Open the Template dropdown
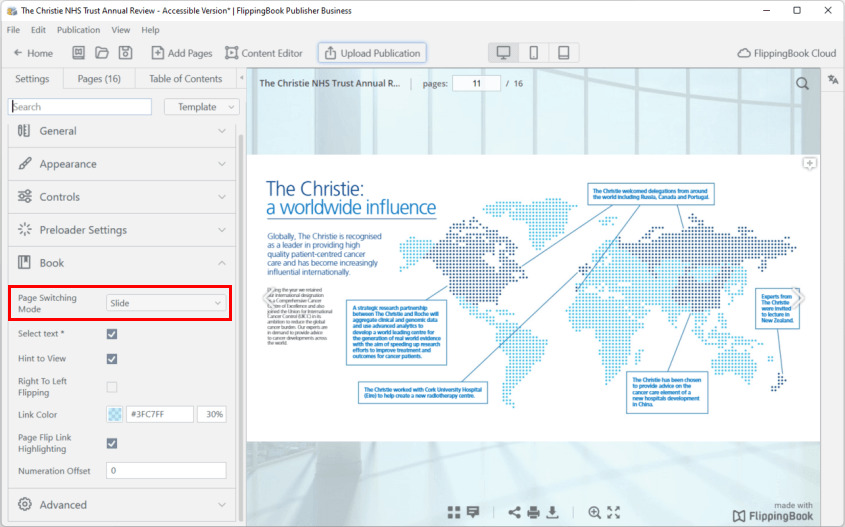The image size is (845, 527). coord(202,107)
